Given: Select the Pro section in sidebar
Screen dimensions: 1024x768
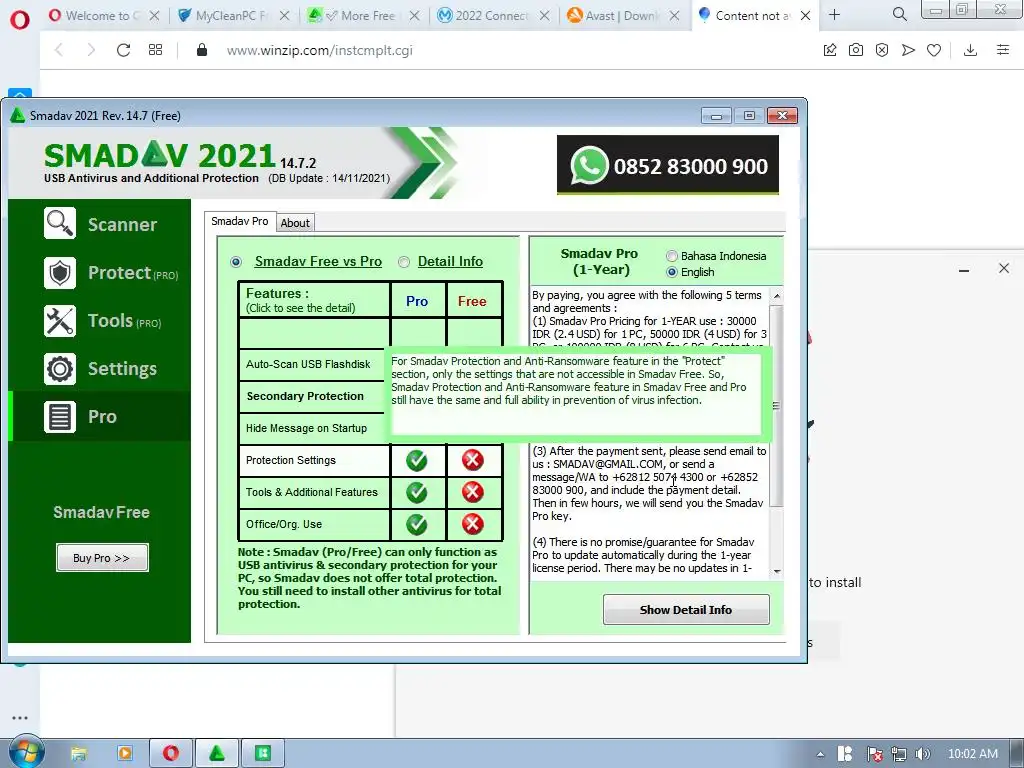Looking at the screenshot, I should click(100, 416).
